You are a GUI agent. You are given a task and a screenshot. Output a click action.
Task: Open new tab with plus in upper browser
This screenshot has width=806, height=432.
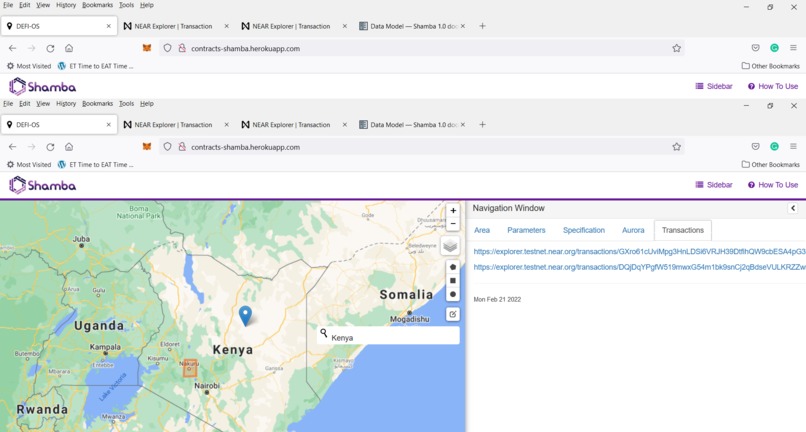coord(482,26)
